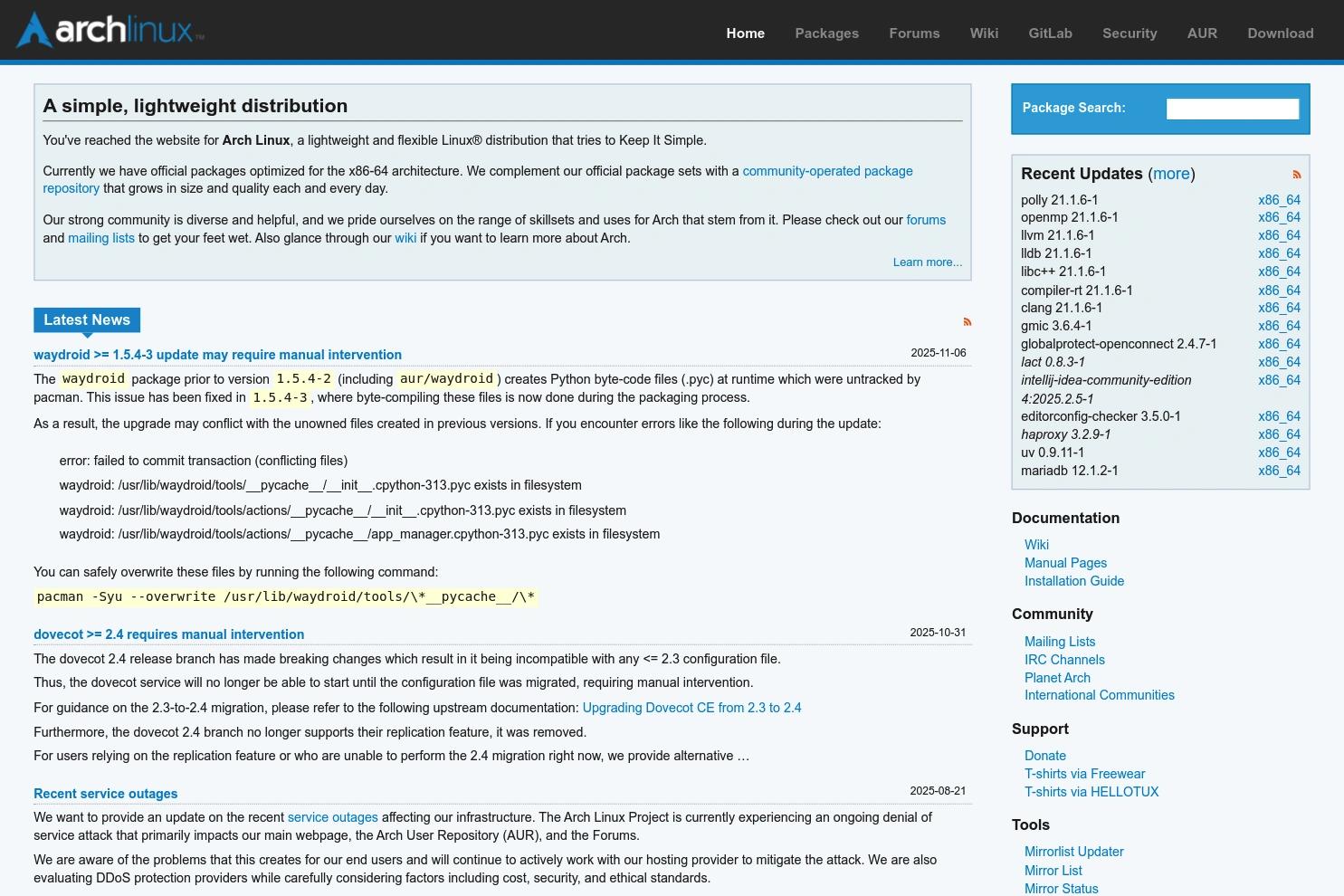The width and height of the screenshot is (1344, 896).
Task: Open the International Communities link
Action: click(x=1100, y=695)
